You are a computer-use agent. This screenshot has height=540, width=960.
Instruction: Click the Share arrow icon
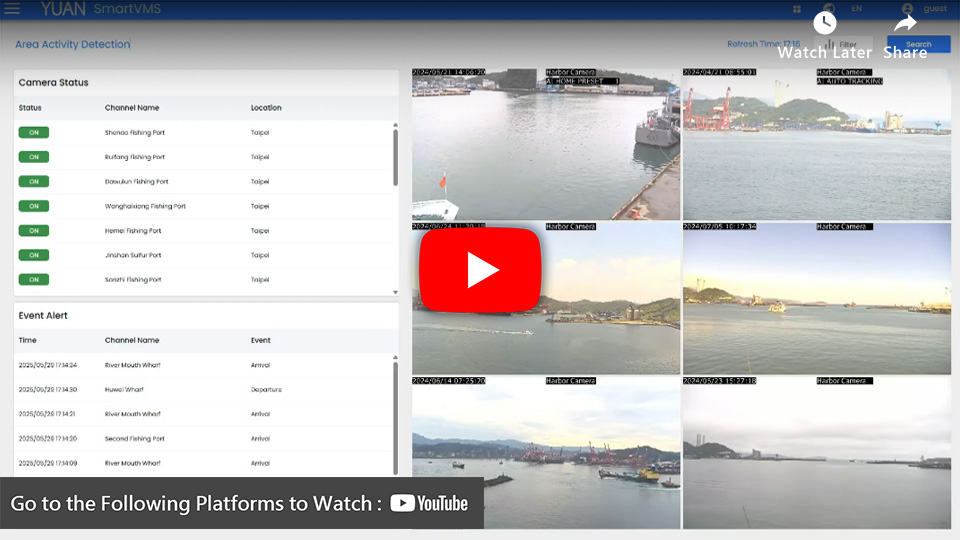pyautogui.click(x=905, y=23)
